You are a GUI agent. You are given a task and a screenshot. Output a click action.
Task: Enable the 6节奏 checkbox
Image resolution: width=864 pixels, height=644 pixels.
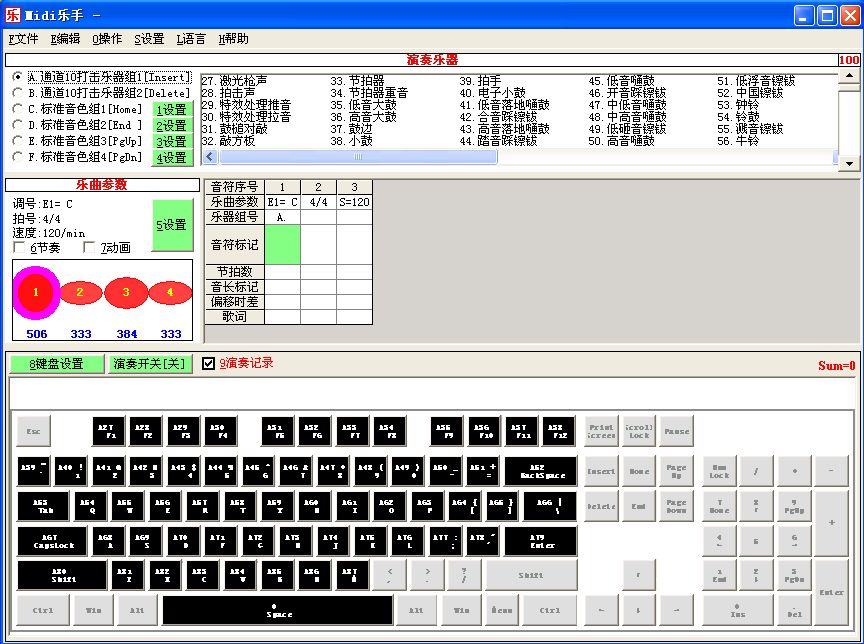point(21,247)
